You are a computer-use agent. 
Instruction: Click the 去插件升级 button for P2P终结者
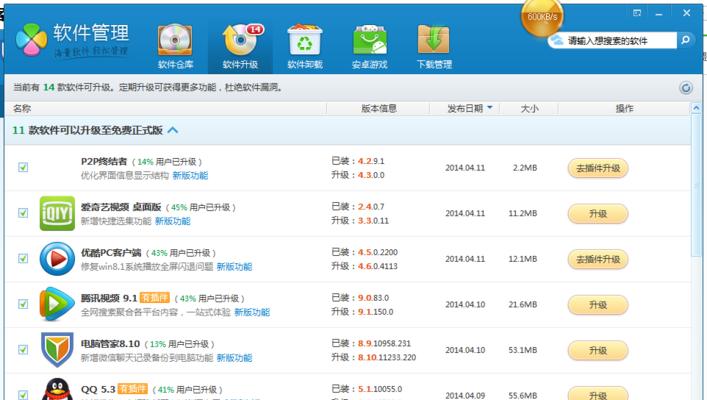(598, 168)
